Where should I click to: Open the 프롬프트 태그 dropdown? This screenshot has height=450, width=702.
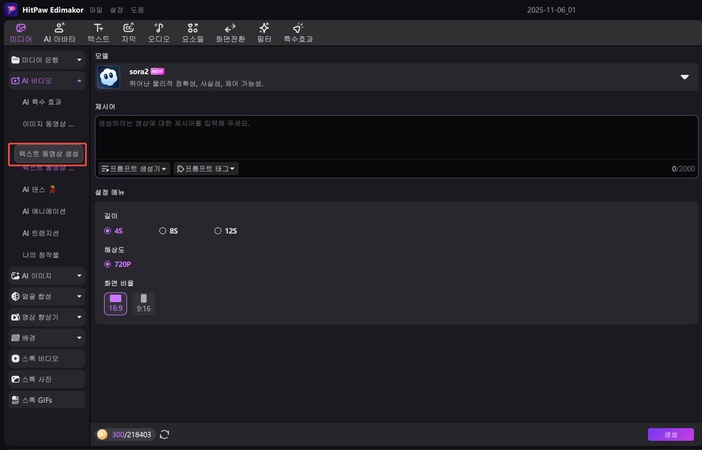[206, 169]
